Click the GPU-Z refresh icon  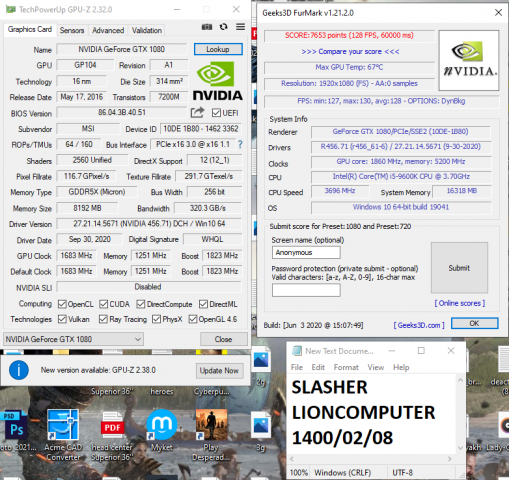(x=224, y=27)
